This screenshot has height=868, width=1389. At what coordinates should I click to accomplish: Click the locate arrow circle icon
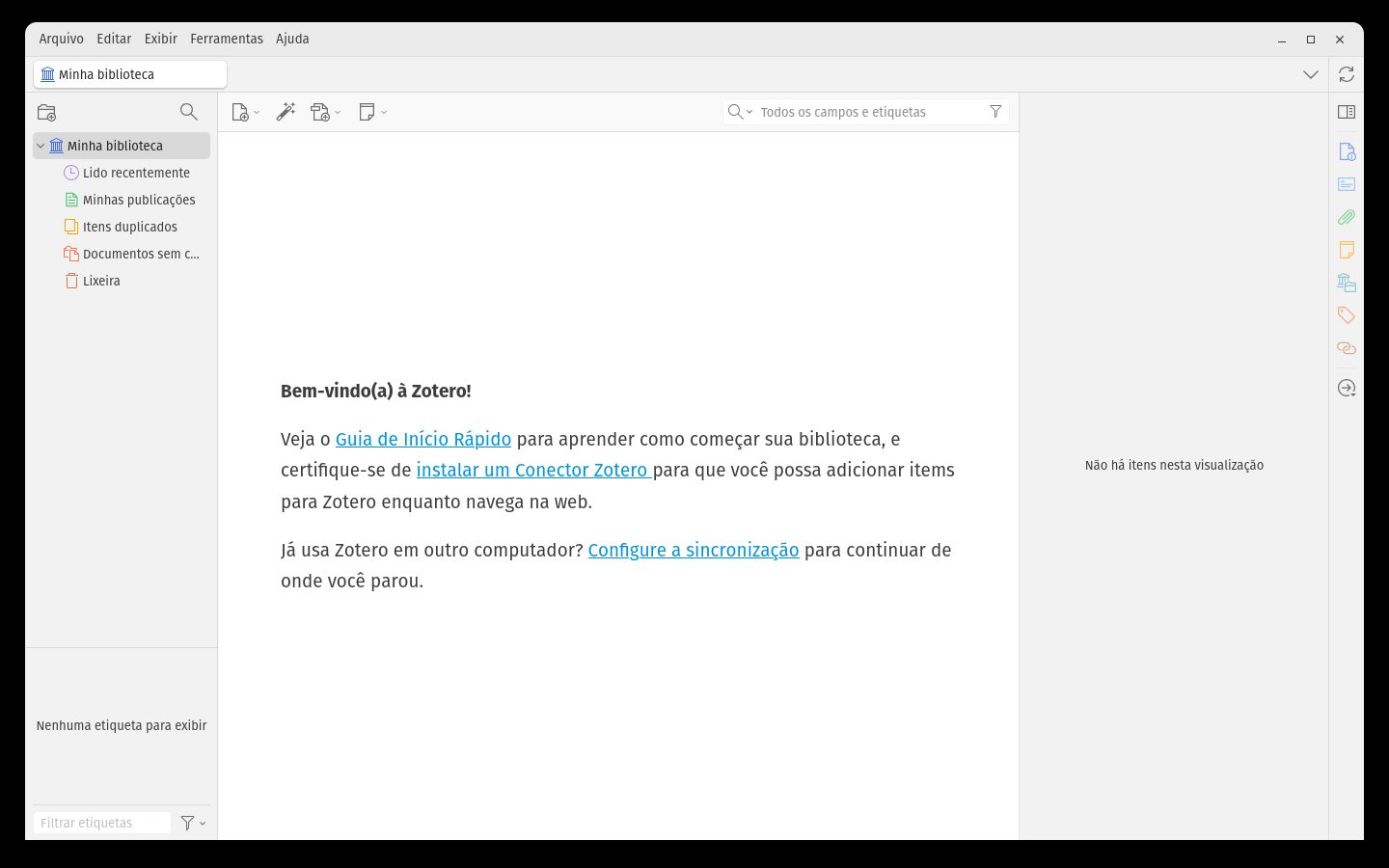(1347, 388)
